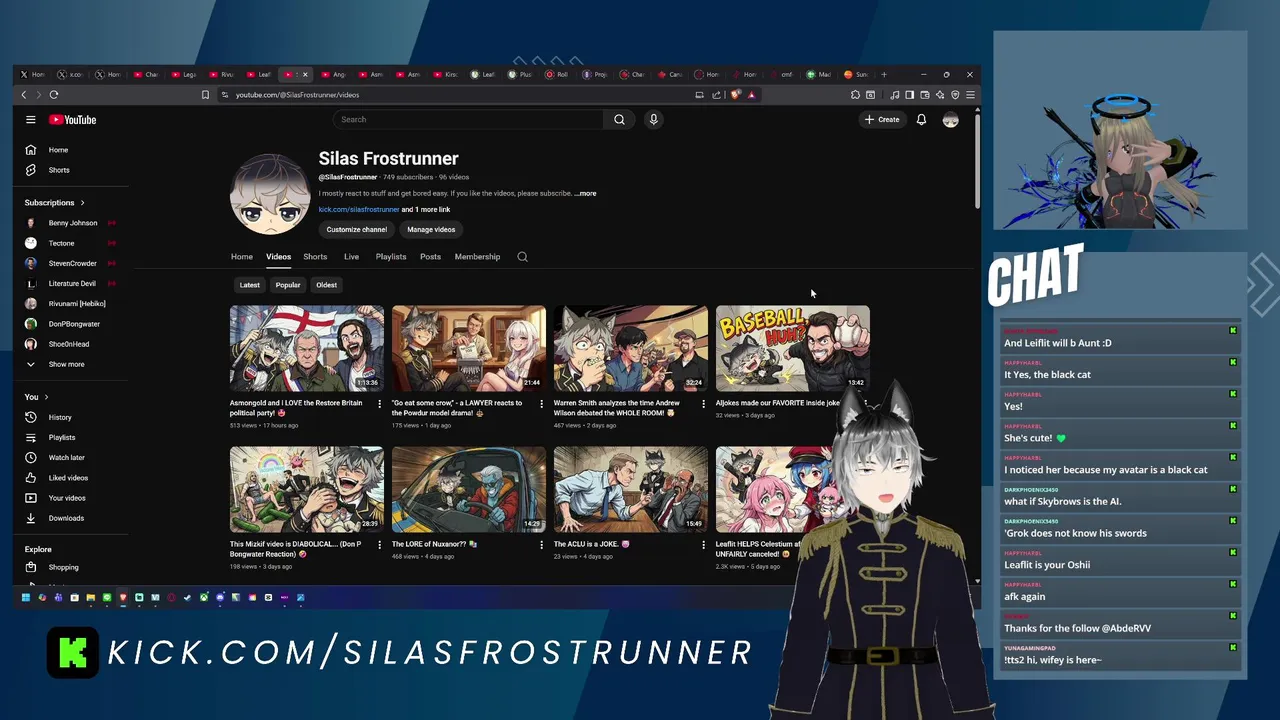Close the active browser tab
This screenshot has height=720, width=1280.
tap(305, 74)
